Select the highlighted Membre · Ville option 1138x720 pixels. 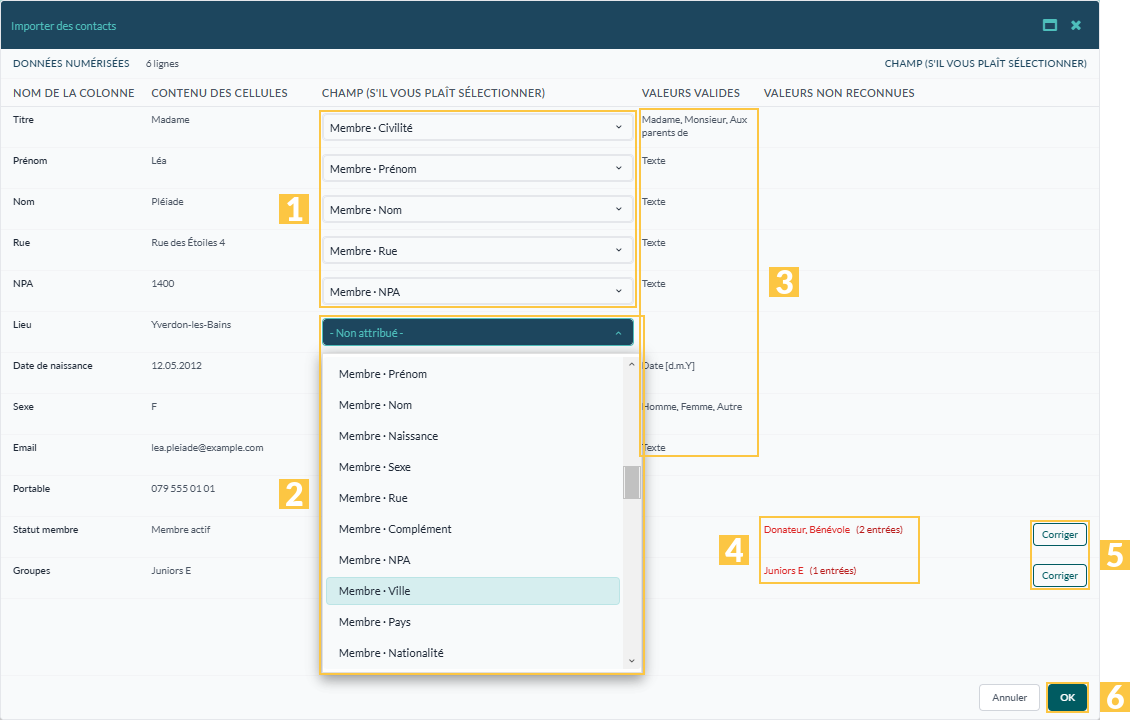473,591
